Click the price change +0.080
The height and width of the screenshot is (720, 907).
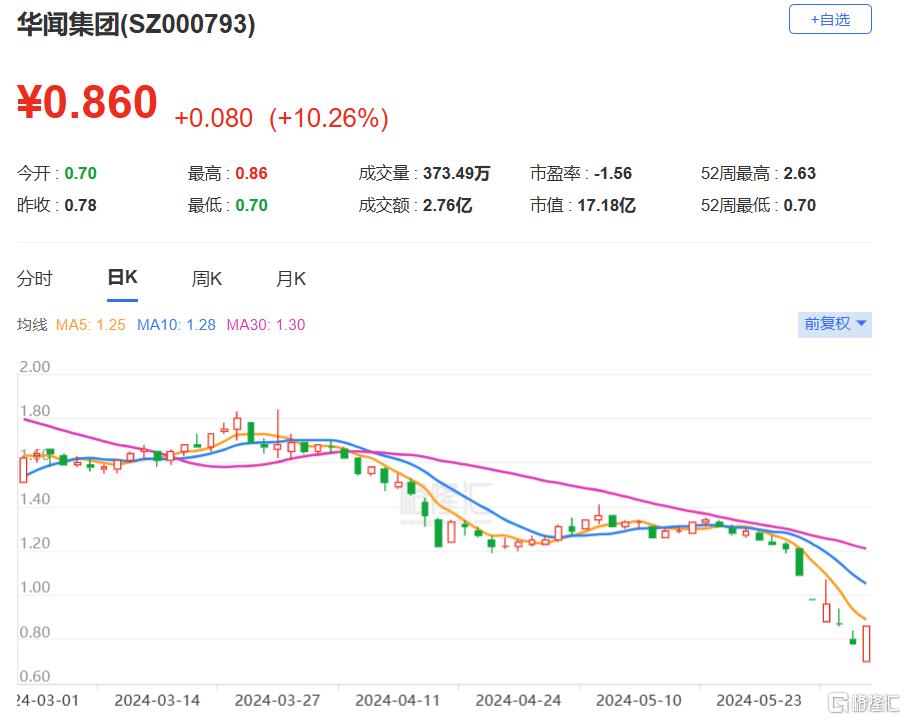pos(213,118)
